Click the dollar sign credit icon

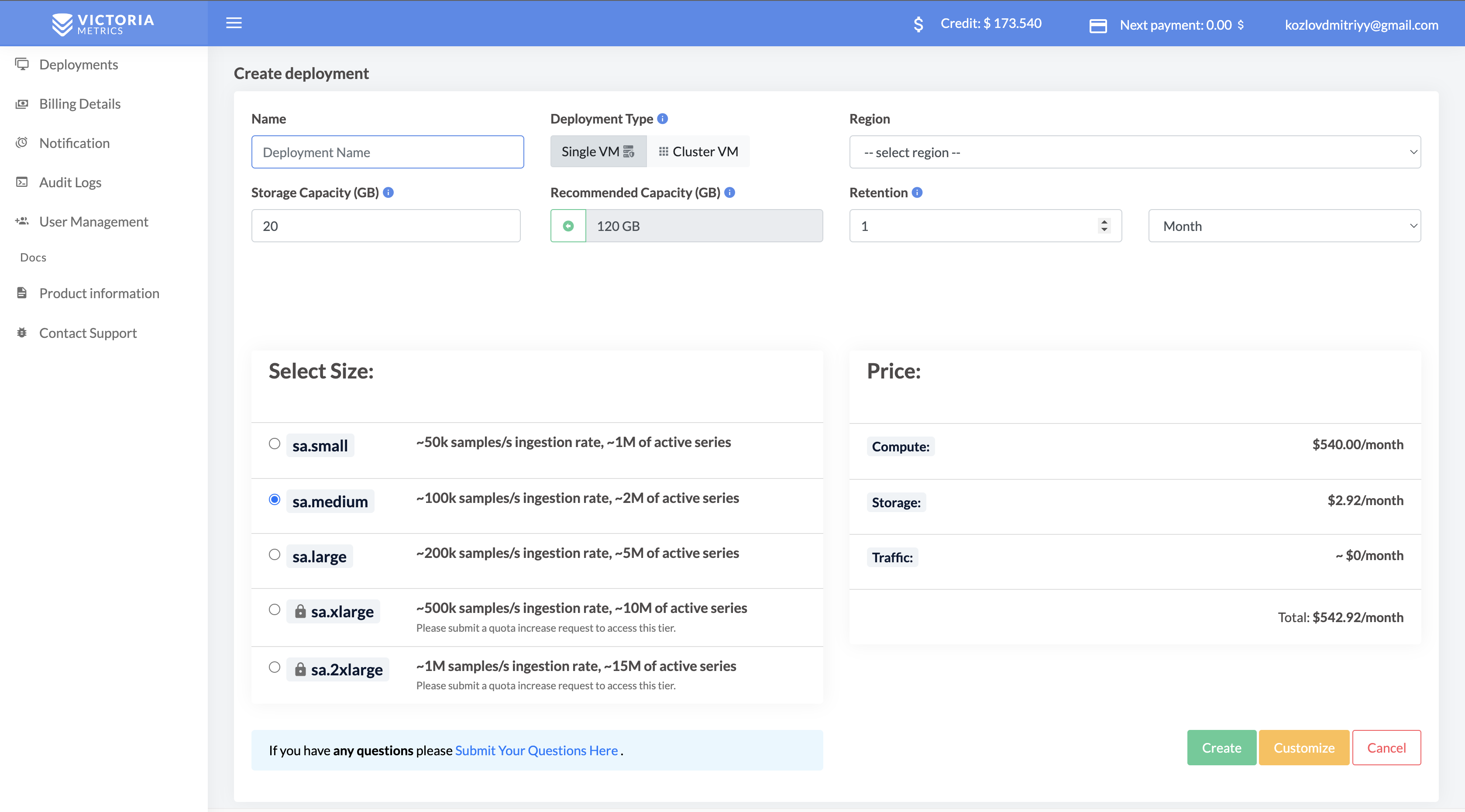click(918, 24)
